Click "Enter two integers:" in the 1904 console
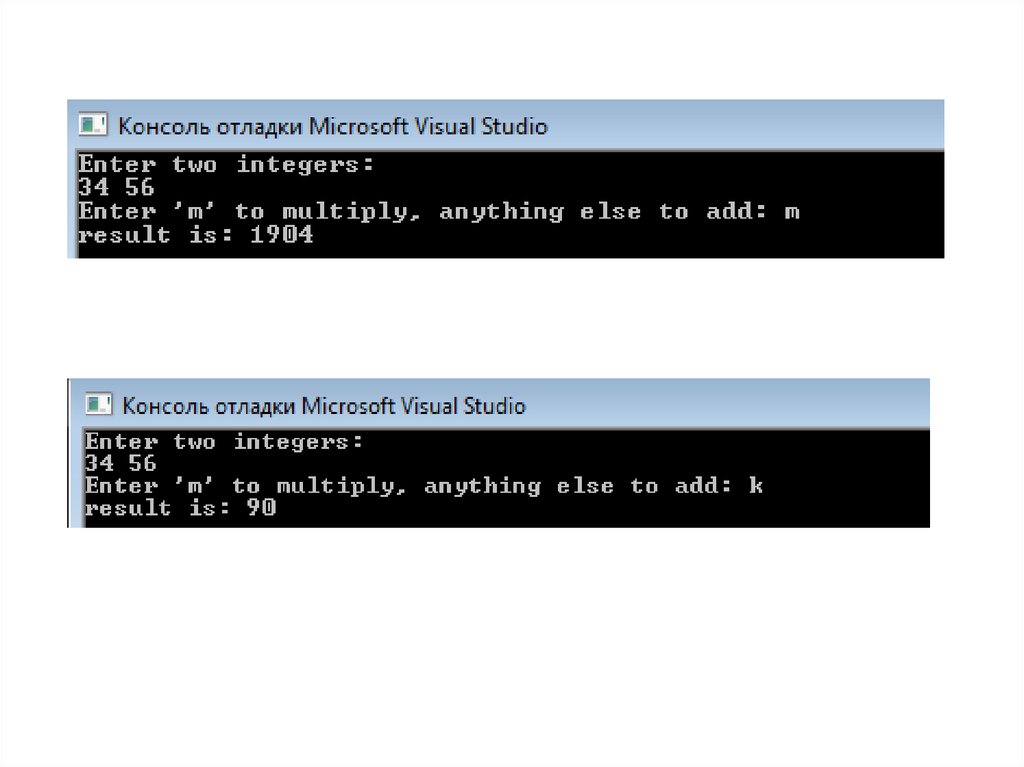The height and width of the screenshot is (767, 1024). coord(227,164)
